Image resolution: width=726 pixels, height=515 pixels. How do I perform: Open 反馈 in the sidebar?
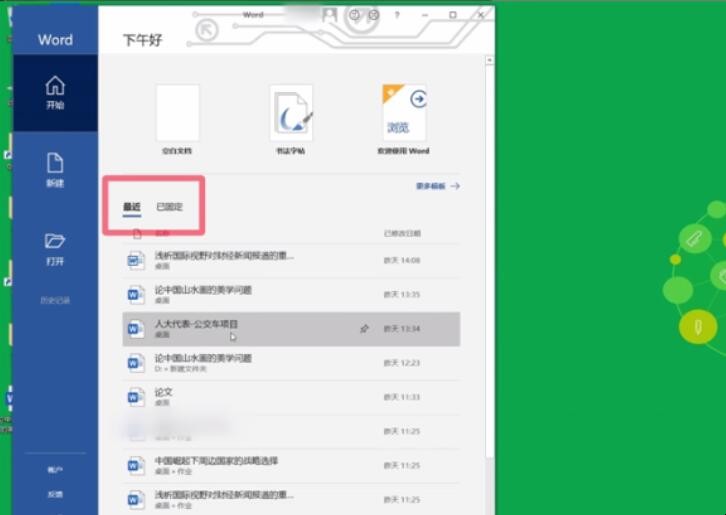pyautogui.click(x=55, y=494)
